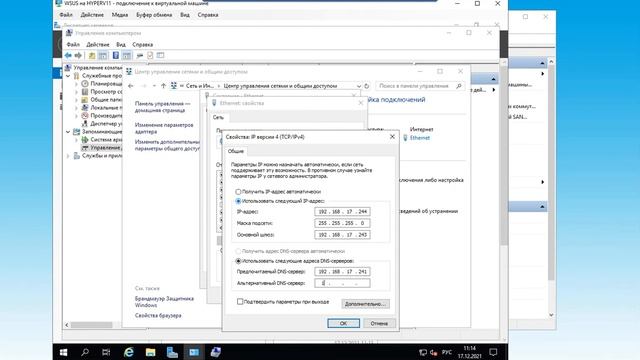
Task: Launch Internet Explorer from taskbar
Action: pyautogui.click(x=129, y=352)
